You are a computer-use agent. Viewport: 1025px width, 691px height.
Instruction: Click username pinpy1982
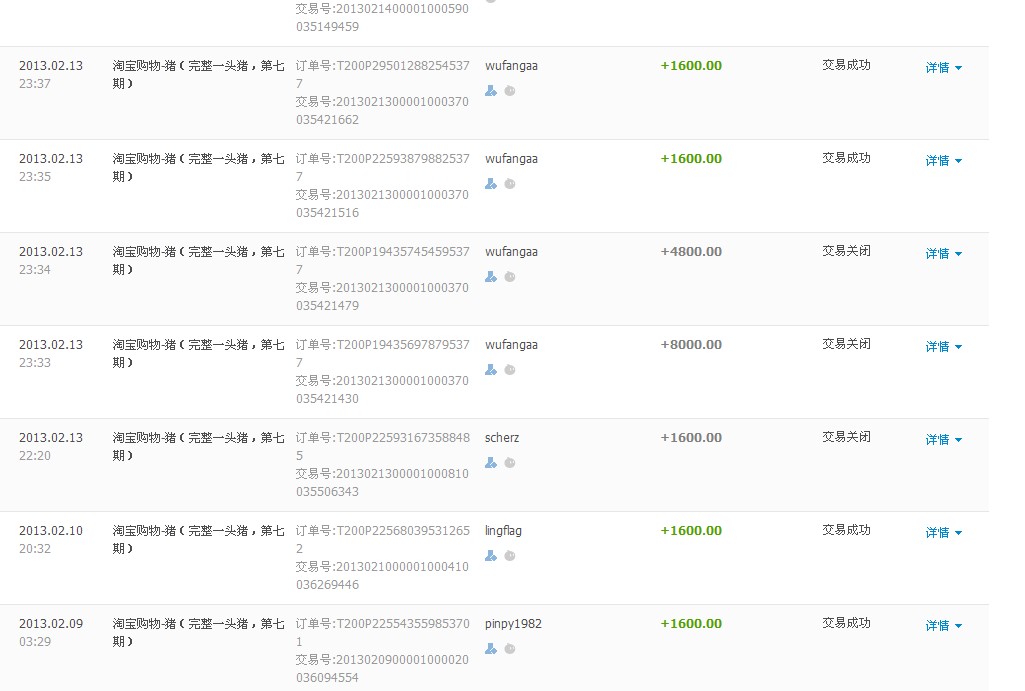click(x=513, y=624)
